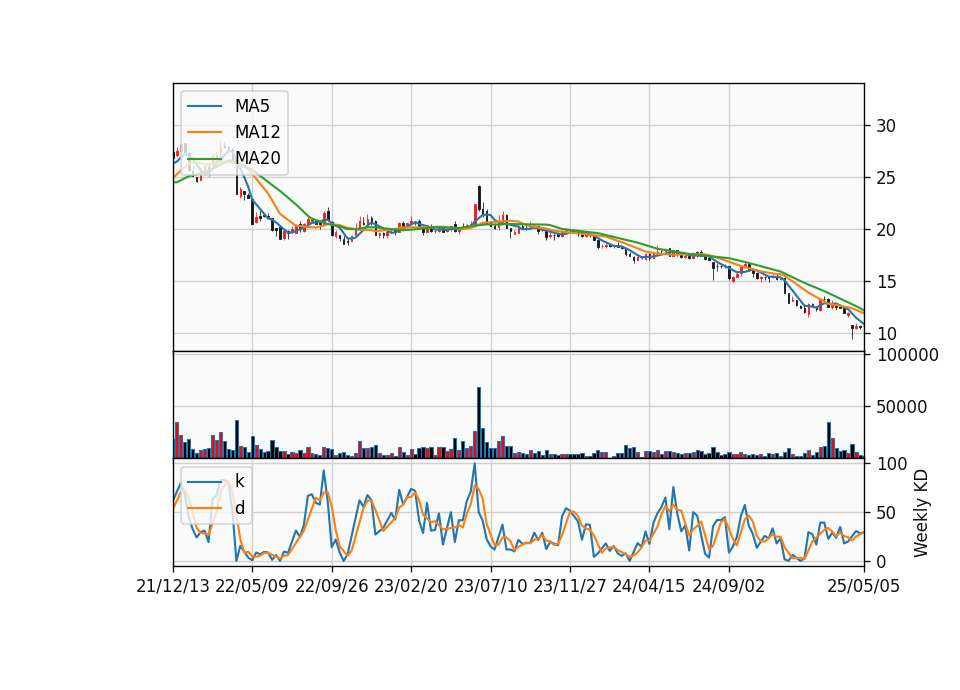Click the KD axis value 50

(886, 513)
